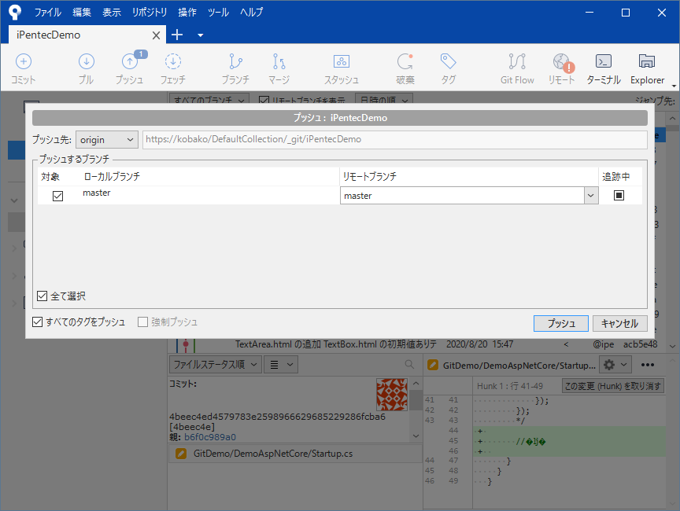Select GitDemo/DemoAspNetCore/Startup.cs in file list
This screenshot has height=511, width=680.
pos(295,454)
